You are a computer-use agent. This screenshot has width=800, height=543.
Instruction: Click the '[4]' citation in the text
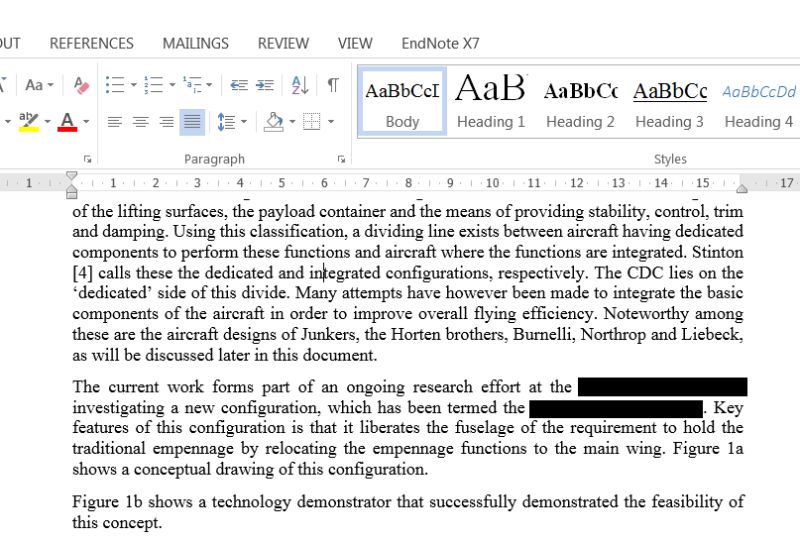[x=83, y=273]
